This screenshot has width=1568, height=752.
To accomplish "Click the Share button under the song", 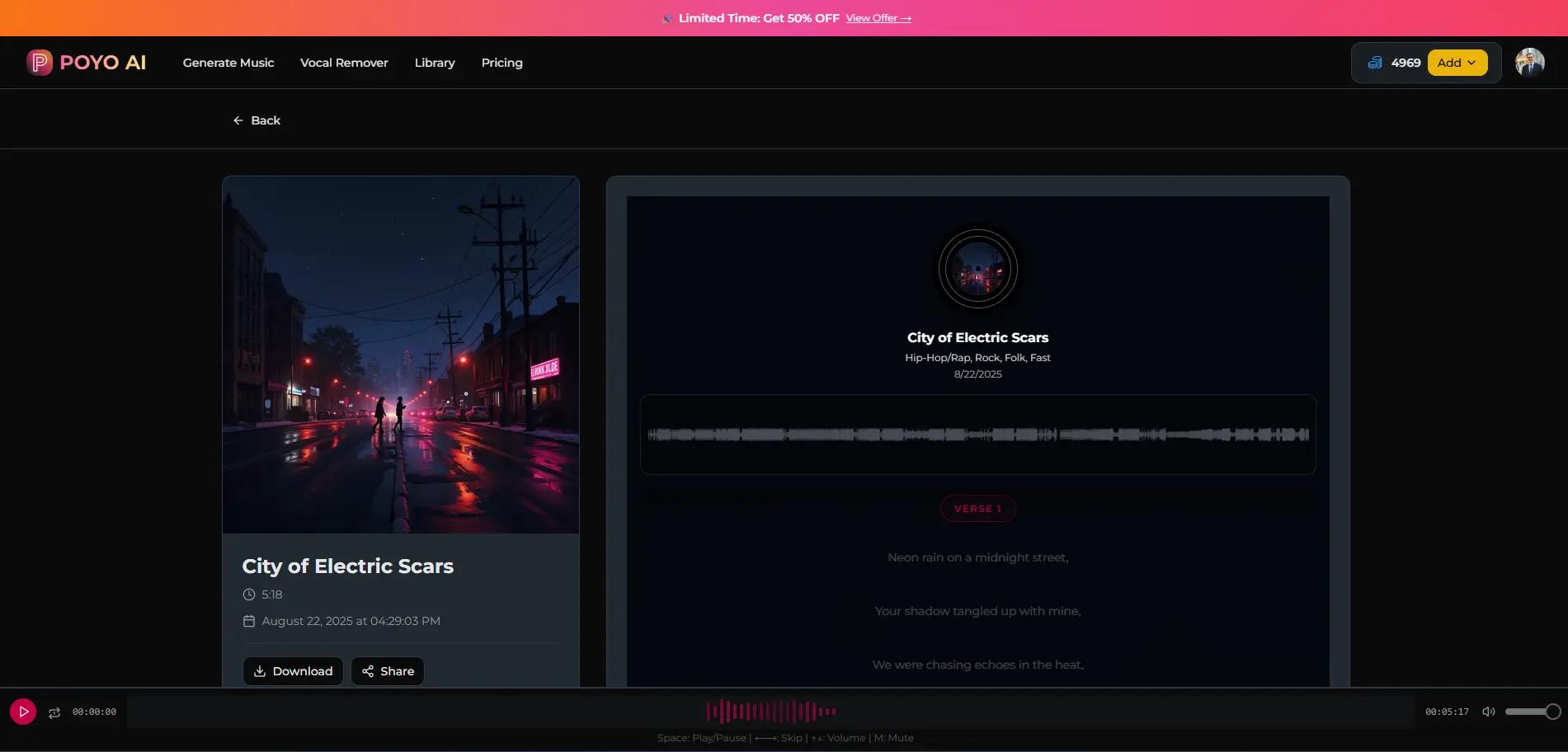I will [387, 670].
